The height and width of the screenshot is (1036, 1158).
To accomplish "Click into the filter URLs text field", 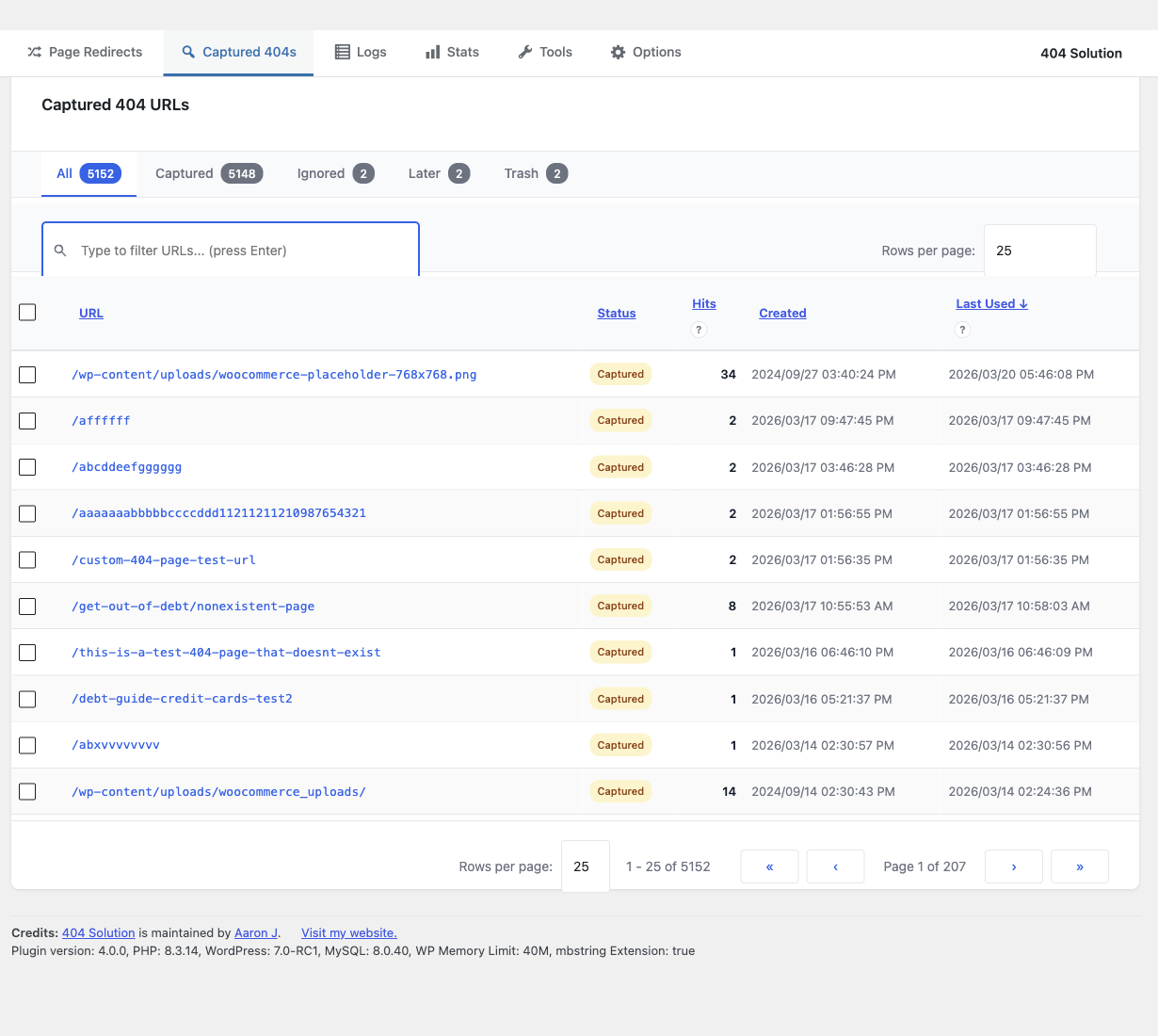I will [240, 251].
